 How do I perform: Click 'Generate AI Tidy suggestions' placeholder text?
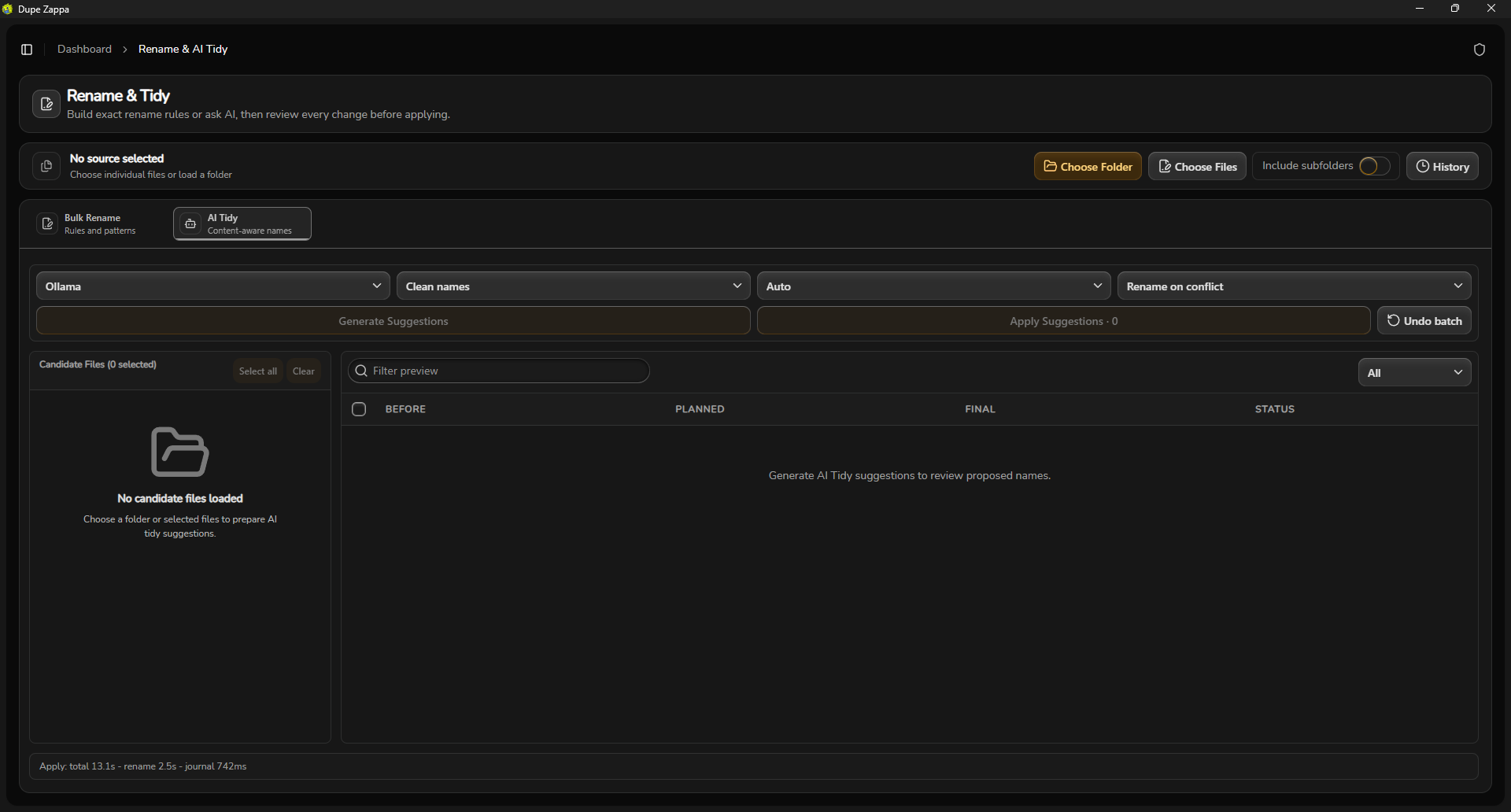pos(910,476)
